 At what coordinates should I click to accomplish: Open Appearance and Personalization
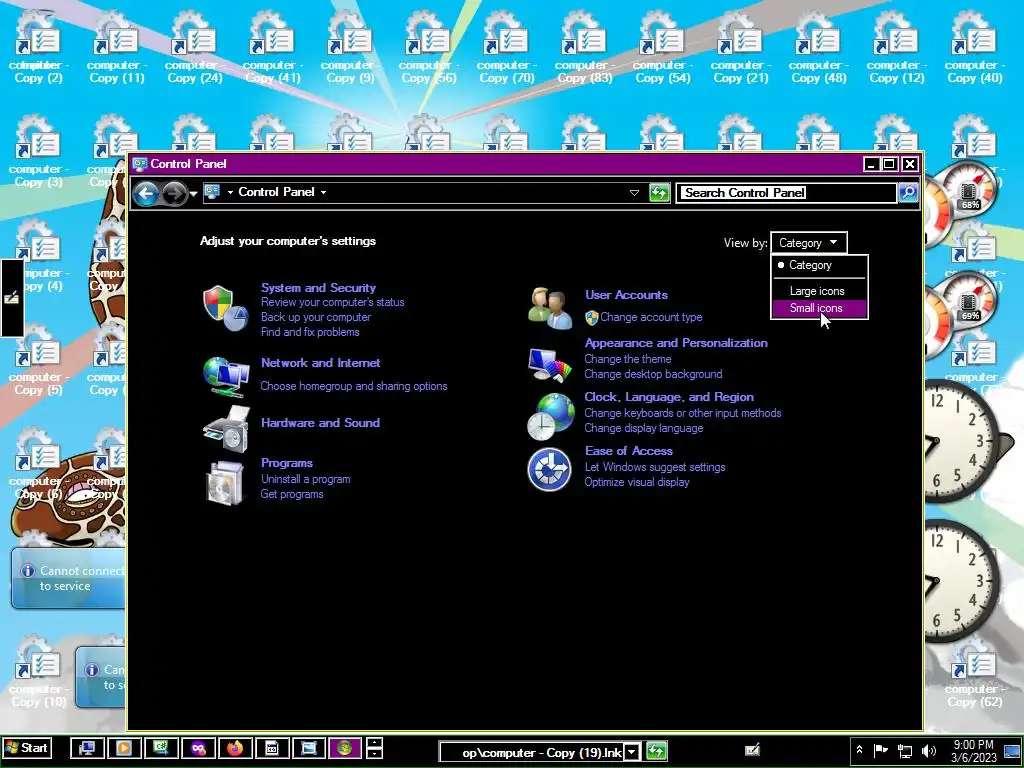pos(676,343)
